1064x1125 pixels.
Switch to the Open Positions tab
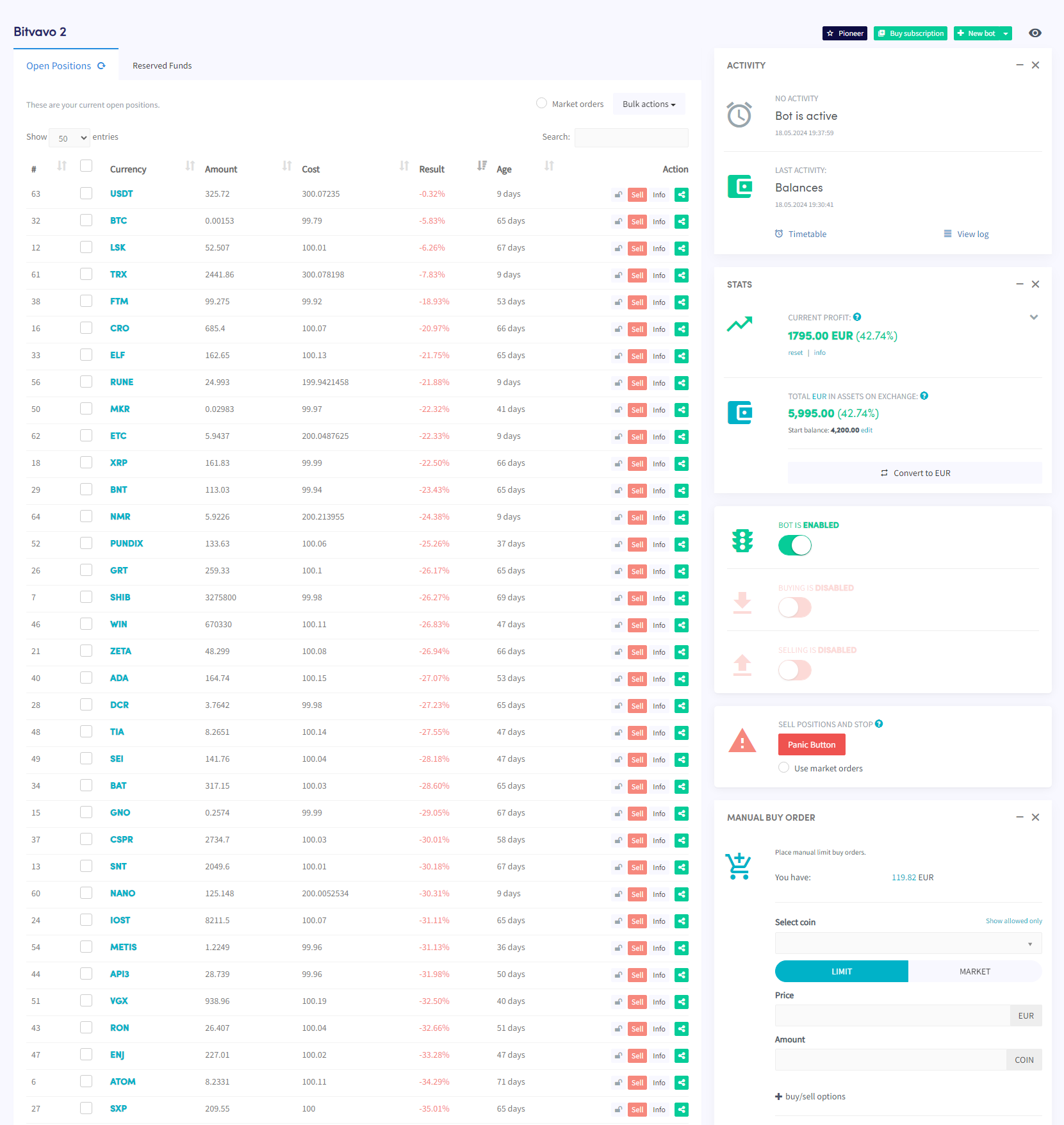tap(66, 66)
